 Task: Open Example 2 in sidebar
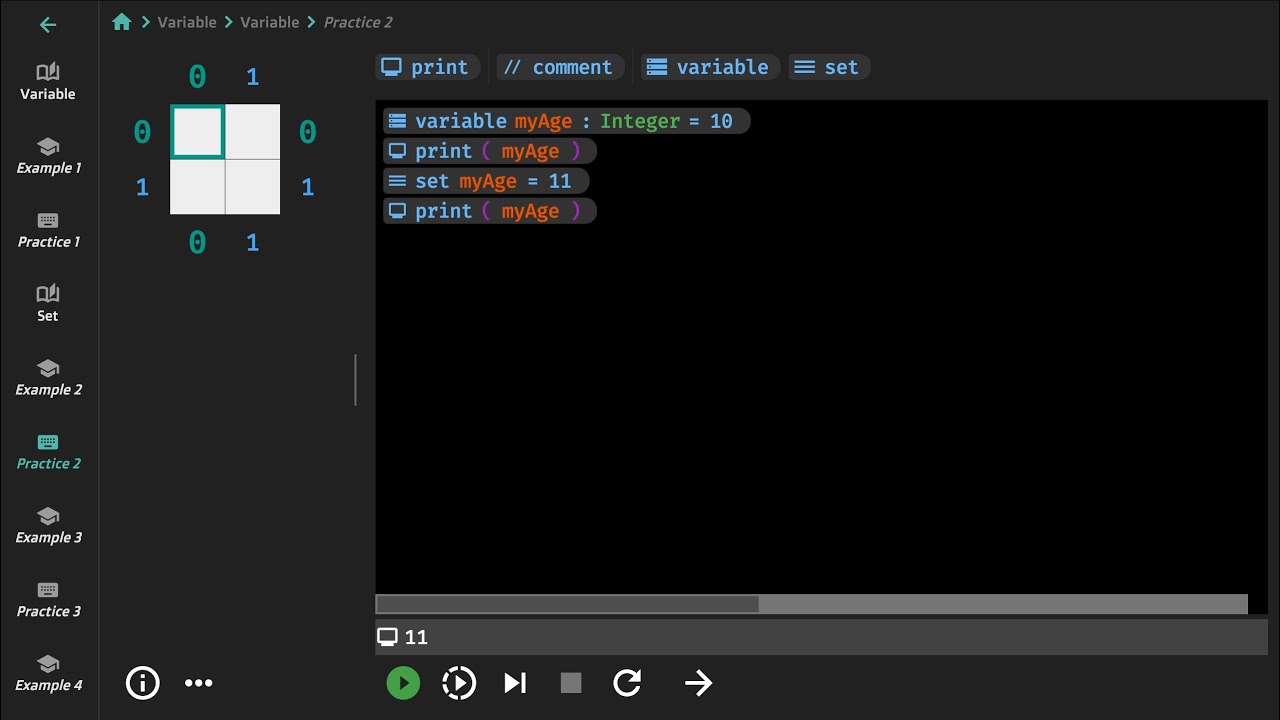pos(48,378)
